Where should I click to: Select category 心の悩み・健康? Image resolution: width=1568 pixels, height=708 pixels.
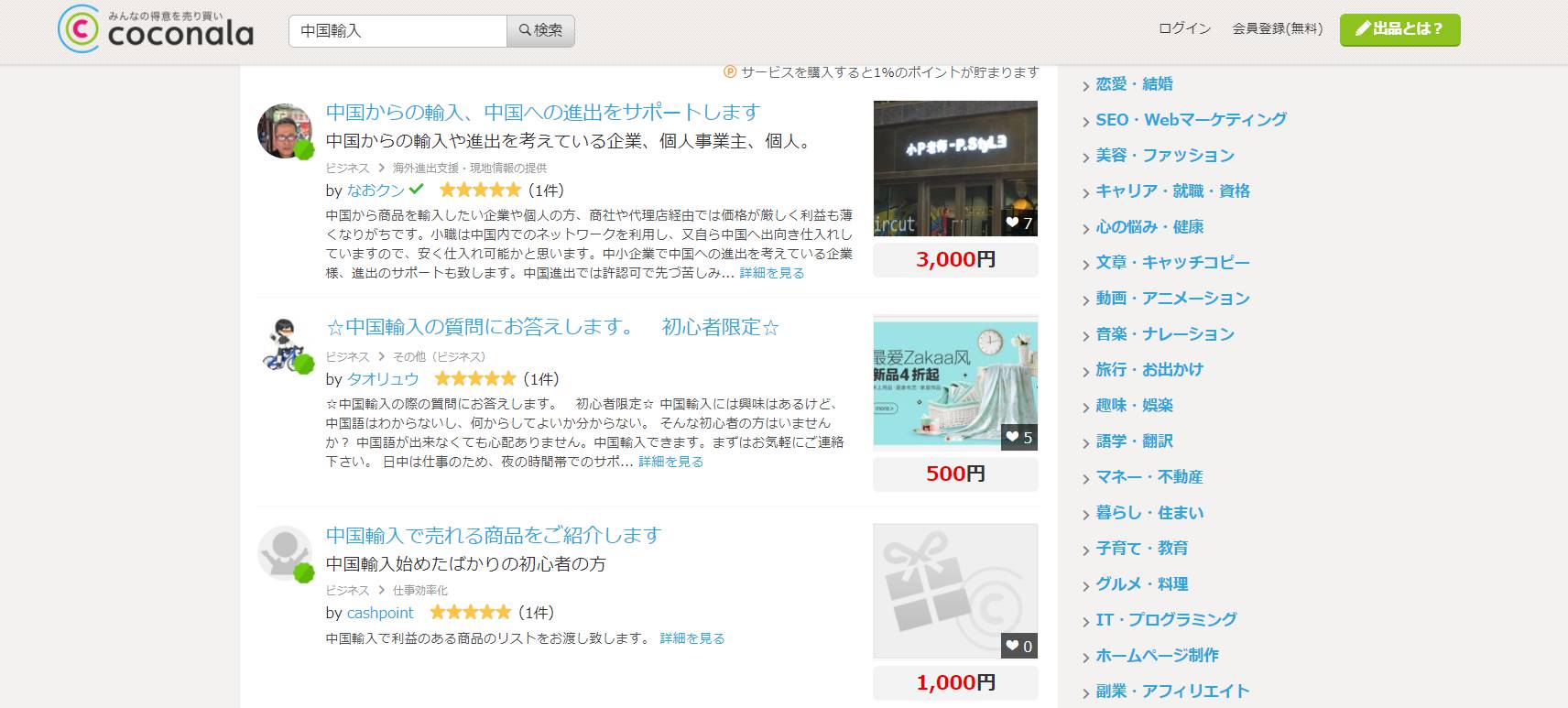(x=1149, y=227)
